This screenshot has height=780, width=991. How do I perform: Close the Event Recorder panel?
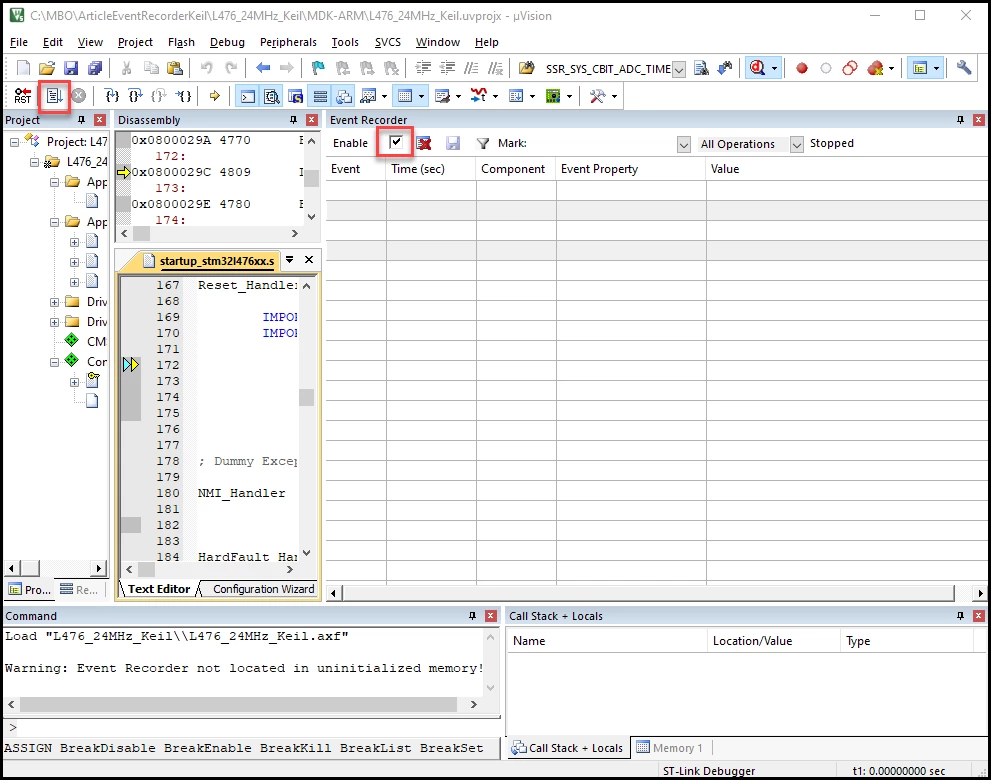978,119
